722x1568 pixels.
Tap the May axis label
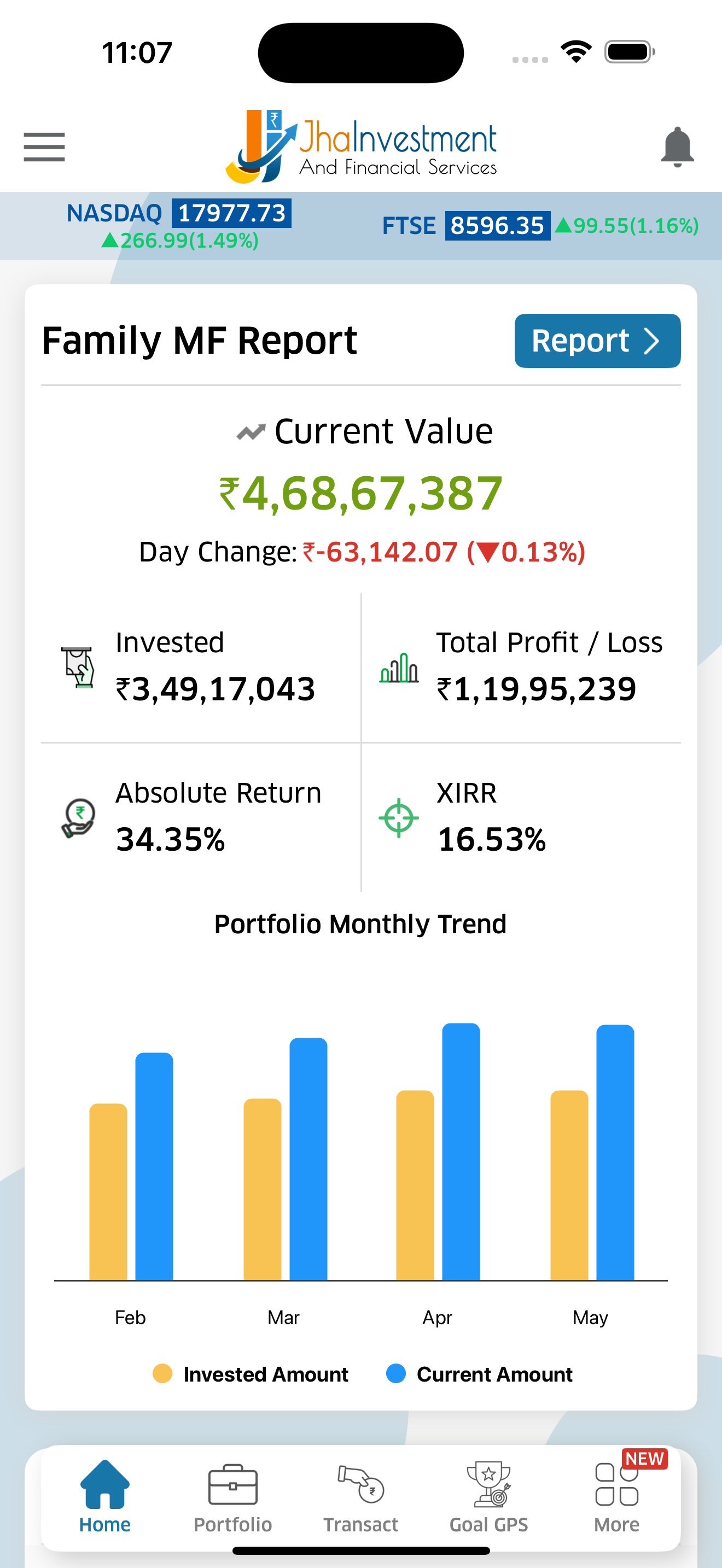(590, 1318)
